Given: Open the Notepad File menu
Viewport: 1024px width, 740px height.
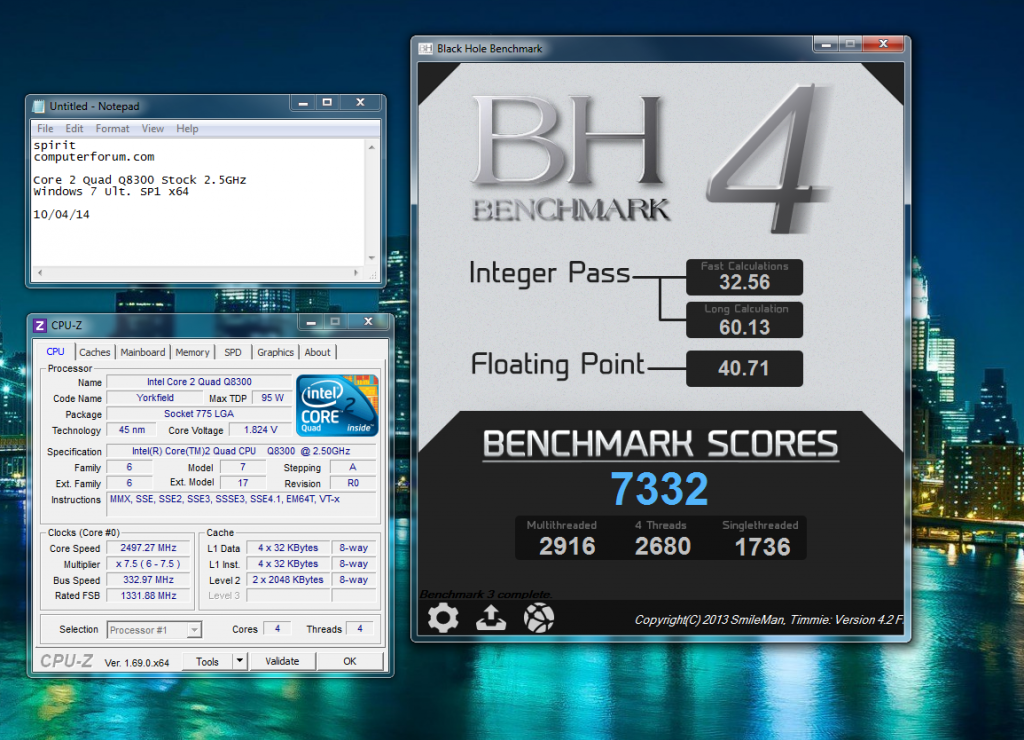Looking at the screenshot, I should coord(45,129).
